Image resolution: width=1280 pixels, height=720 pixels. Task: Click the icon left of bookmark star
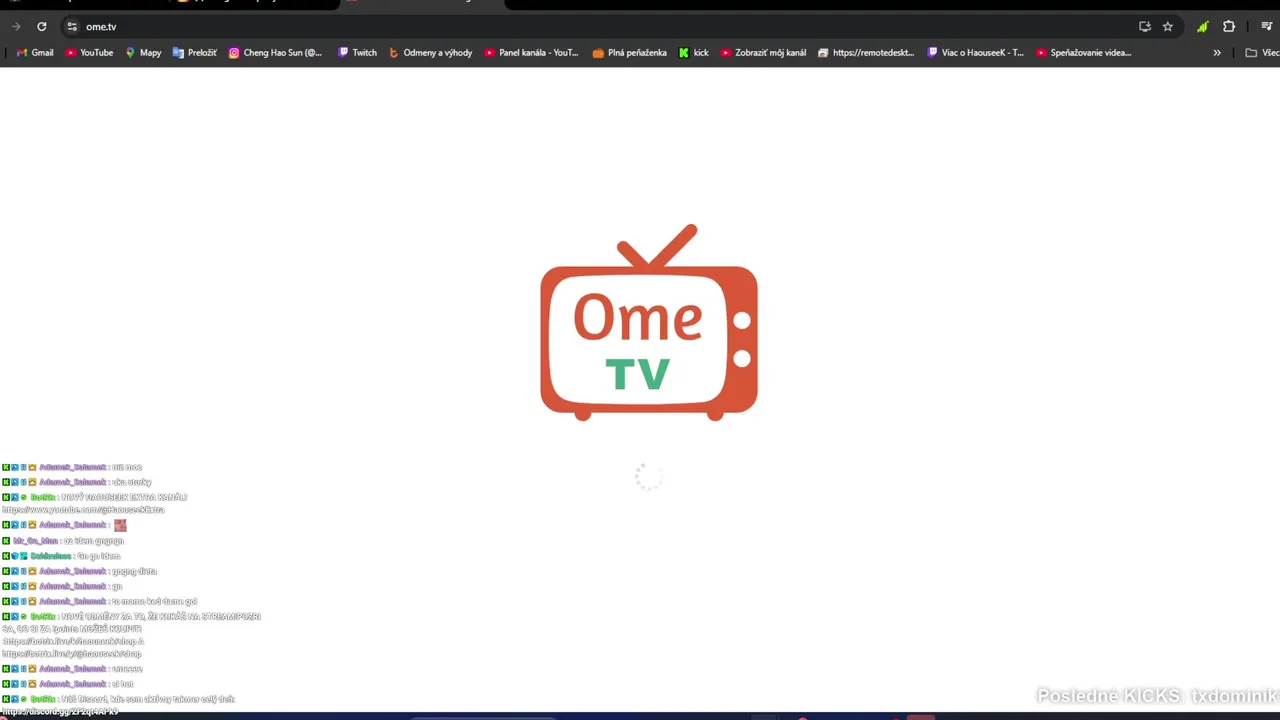tap(1145, 27)
